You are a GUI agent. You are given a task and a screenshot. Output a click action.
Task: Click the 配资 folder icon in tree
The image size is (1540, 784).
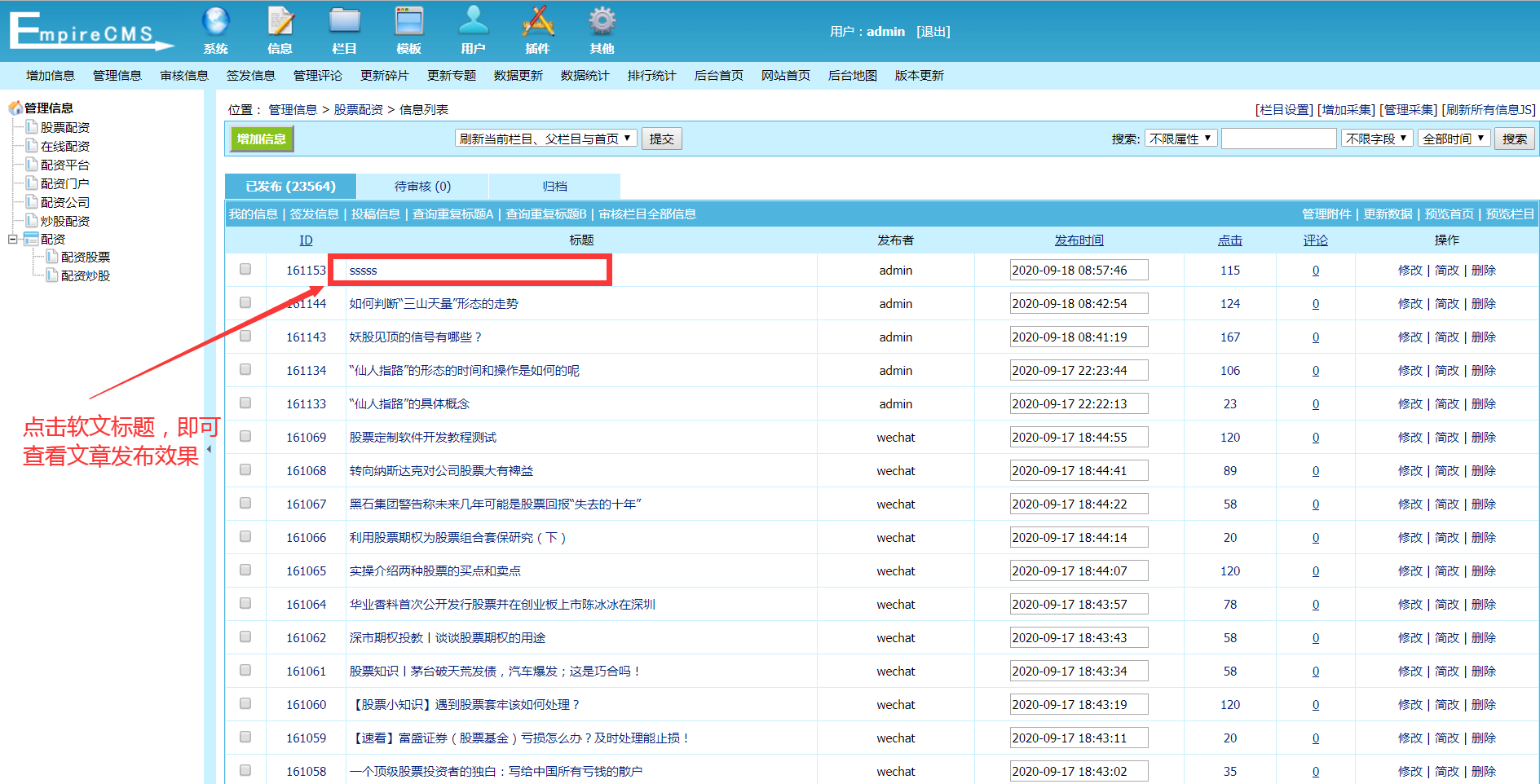coord(31,239)
